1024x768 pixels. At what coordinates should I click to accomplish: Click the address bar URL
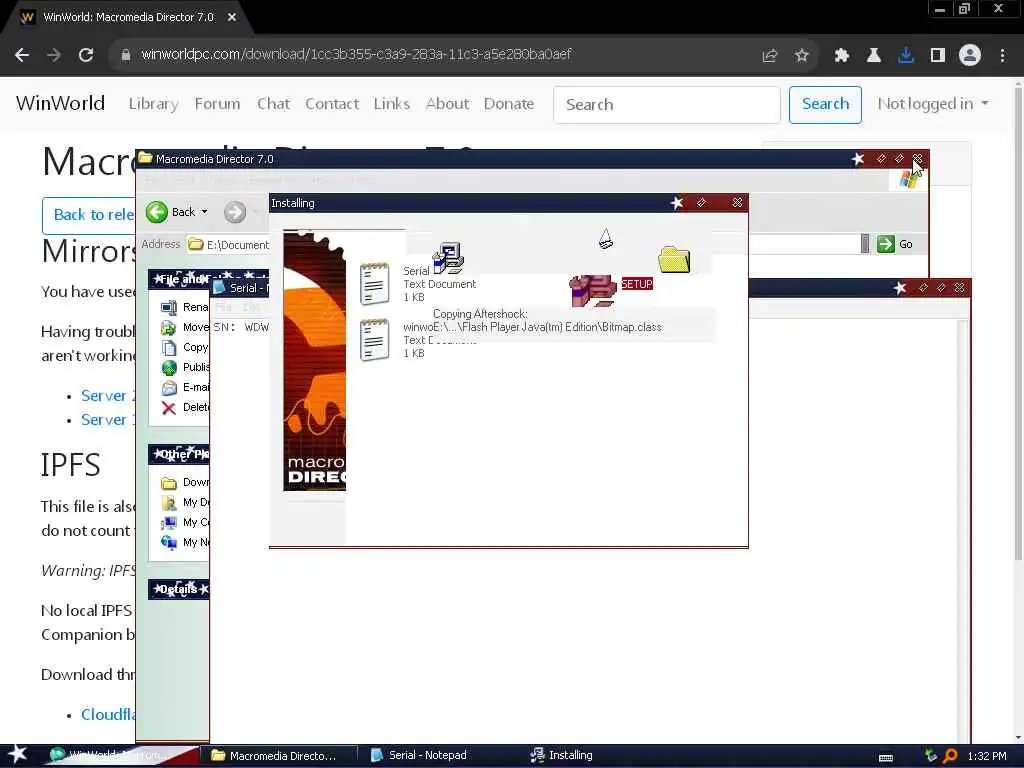click(x=357, y=54)
